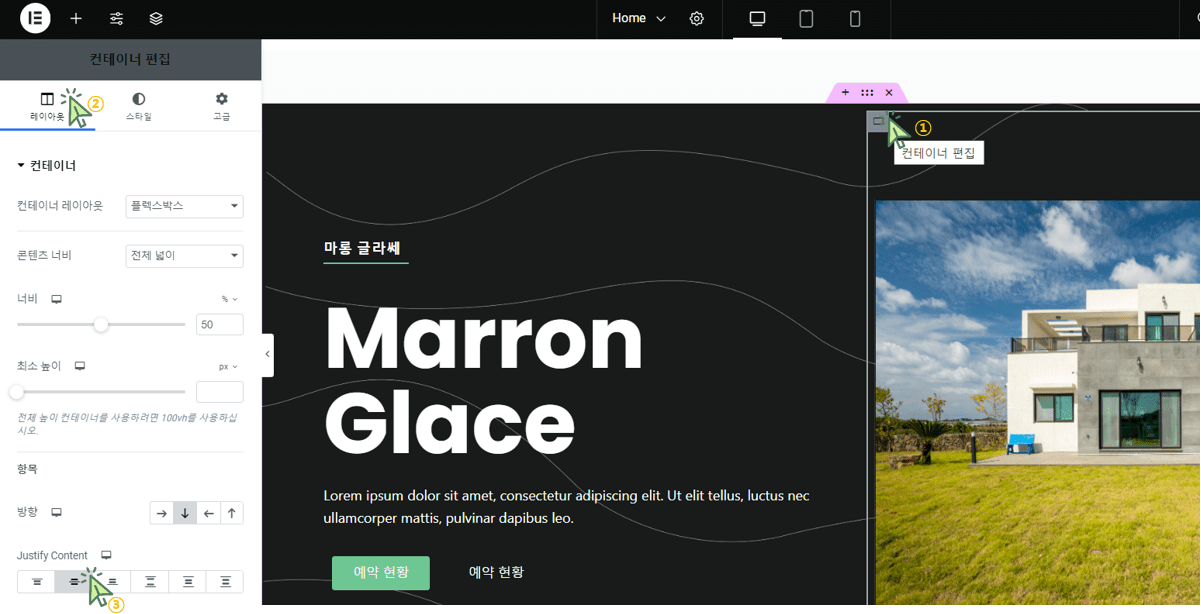Image resolution: width=1201 pixels, height=614 pixels.
Task: Switch to the 고급 tab
Action: pyautogui.click(x=222, y=106)
